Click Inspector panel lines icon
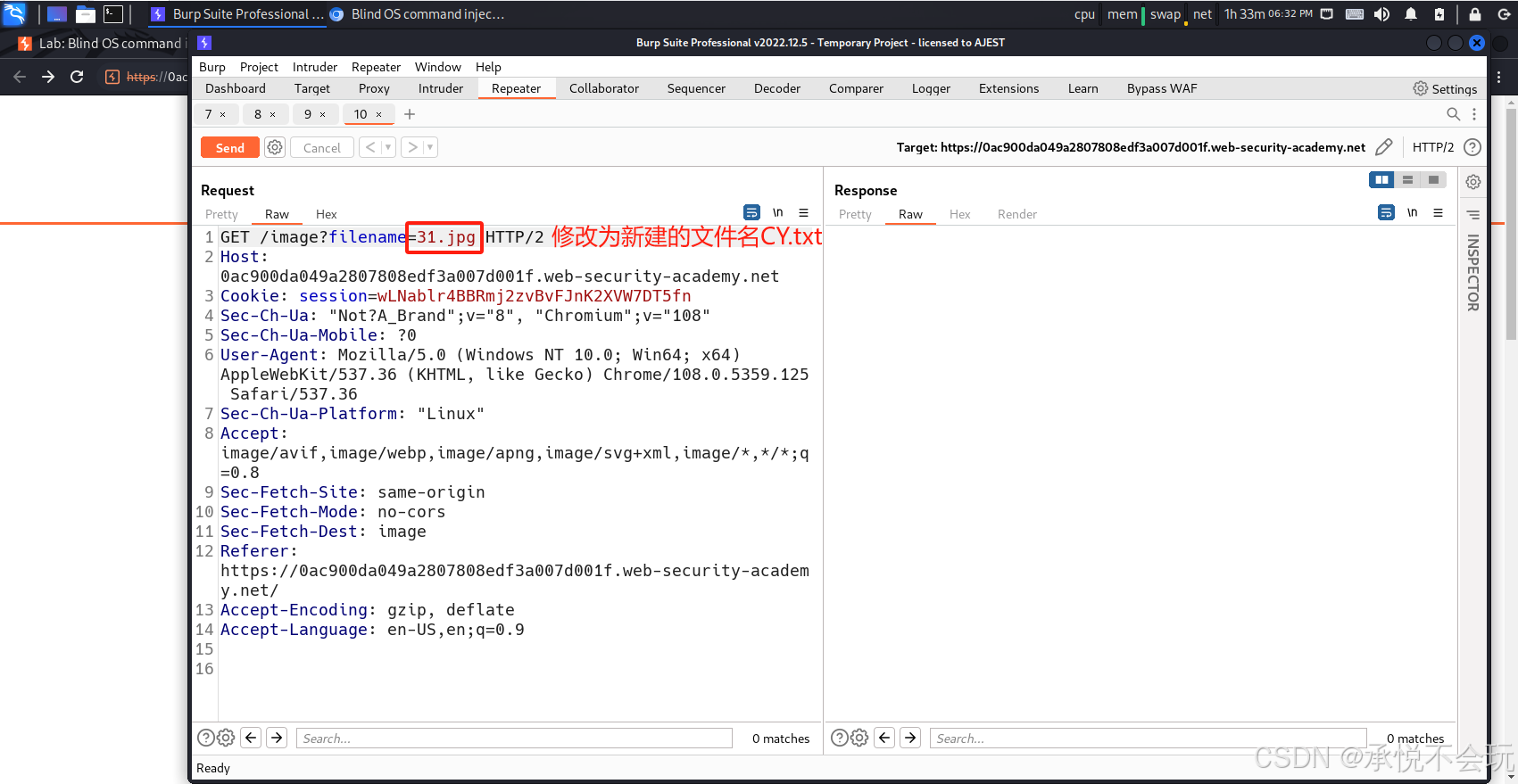The height and width of the screenshot is (784, 1518). point(1473,215)
